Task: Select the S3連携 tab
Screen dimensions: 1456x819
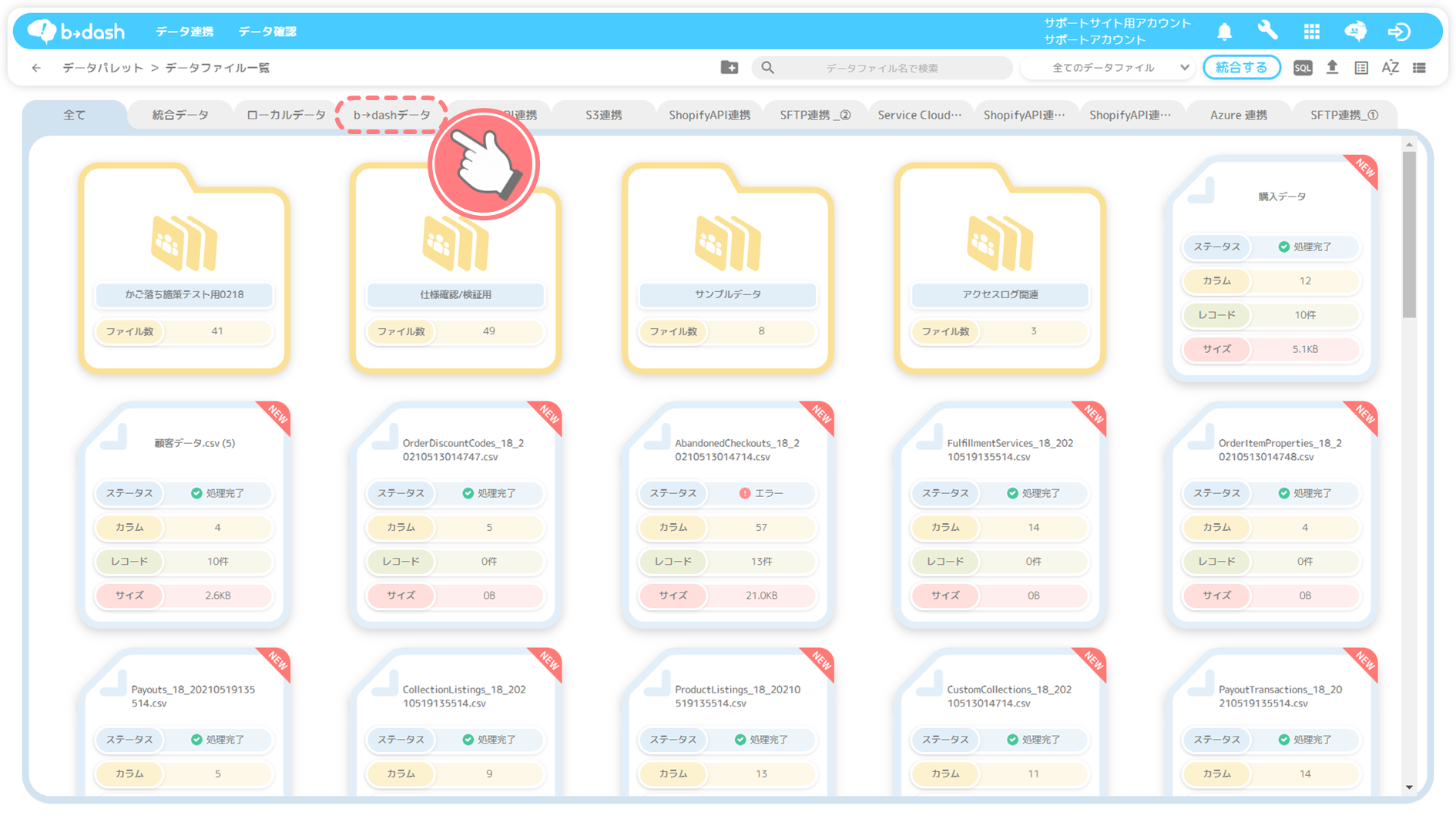Action: [604, 115]
